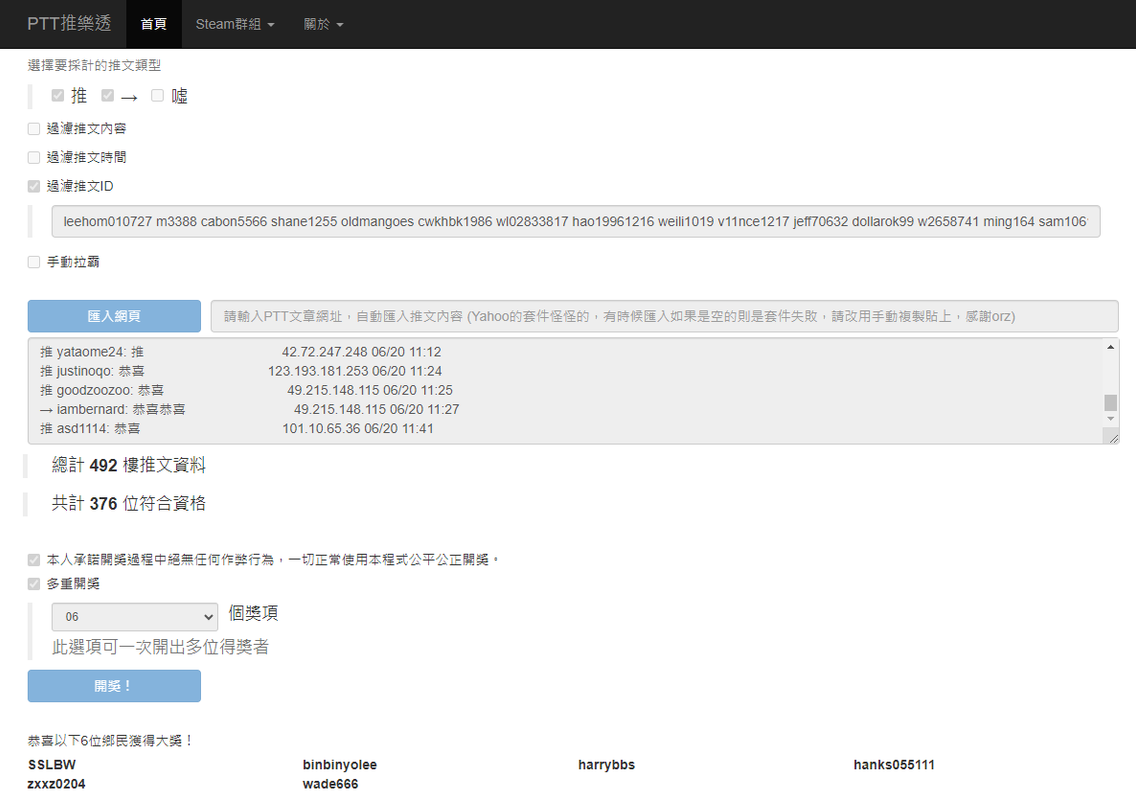Open the Steam群組 dropdown menu
Image resolution: width=1136 pixels, height=800 pixels.
(x=235, y=24)
